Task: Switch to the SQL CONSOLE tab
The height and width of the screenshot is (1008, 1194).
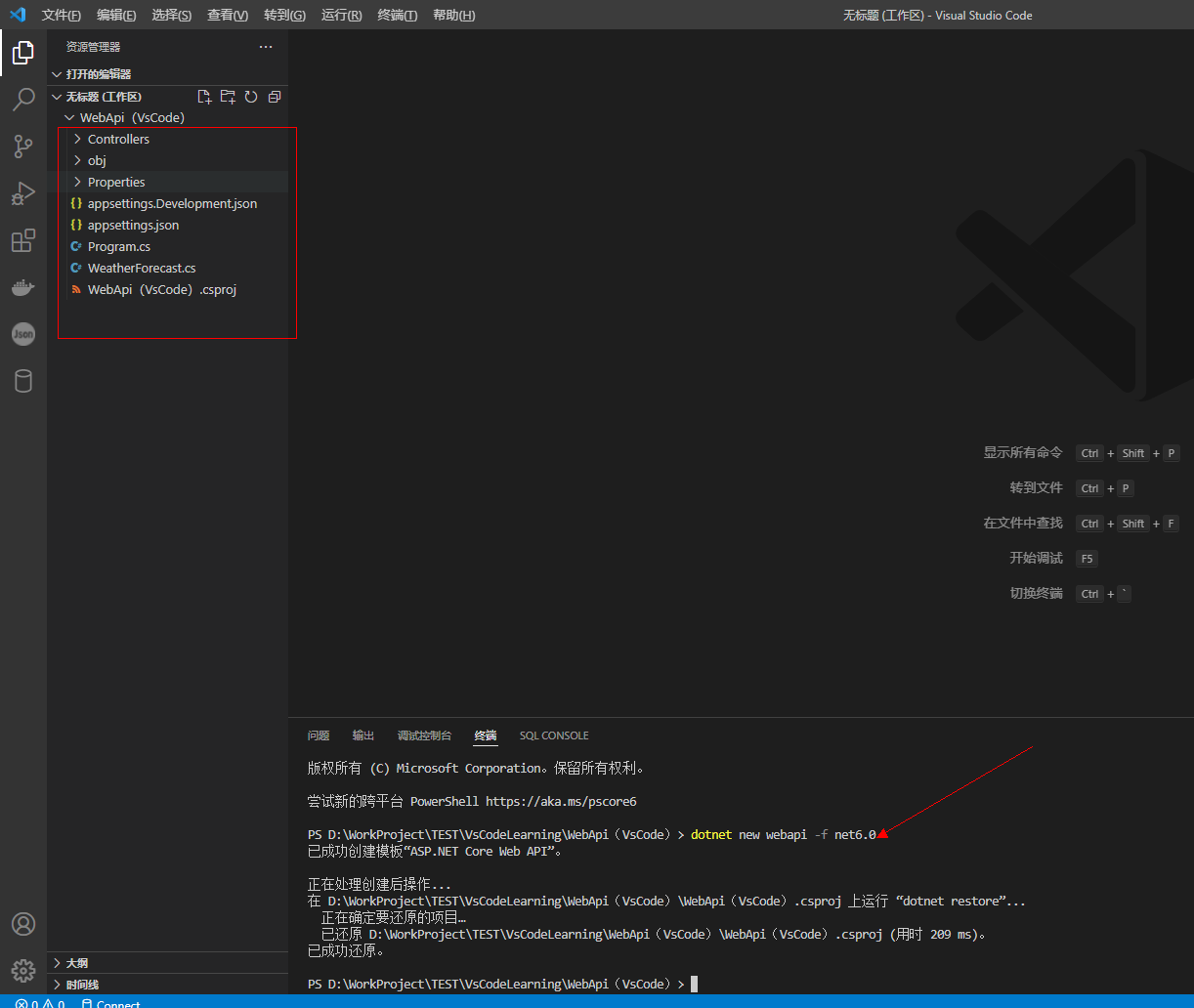Action: tap(553, 735)
